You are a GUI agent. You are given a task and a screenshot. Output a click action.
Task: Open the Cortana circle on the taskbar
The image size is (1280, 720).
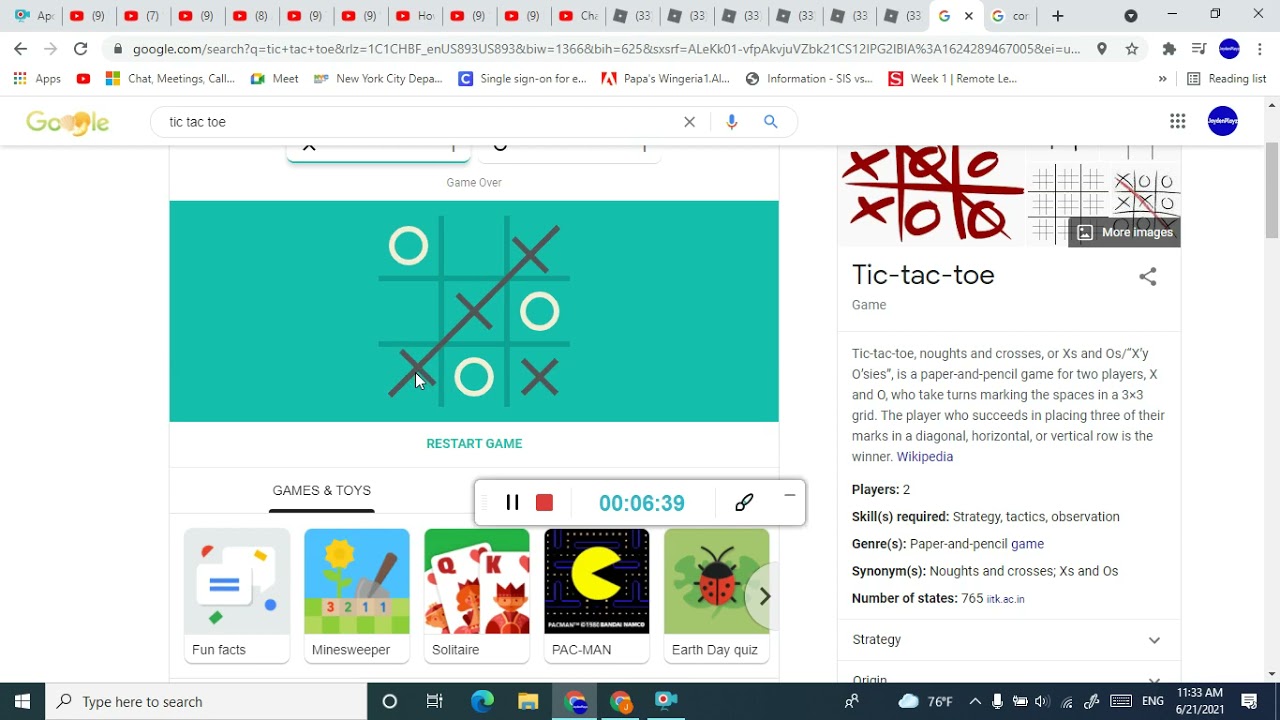click(x=390, y=701)
